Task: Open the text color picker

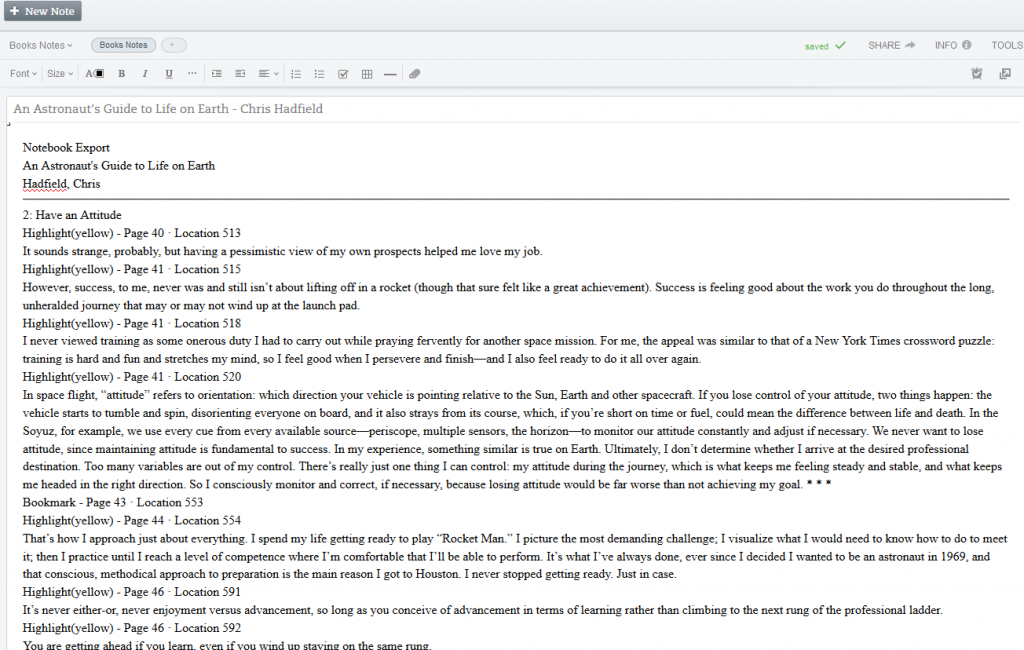Action: 95,74
